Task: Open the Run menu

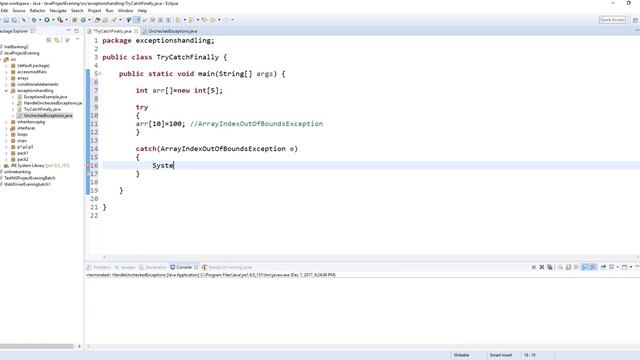Action: (x=109, y=11)
